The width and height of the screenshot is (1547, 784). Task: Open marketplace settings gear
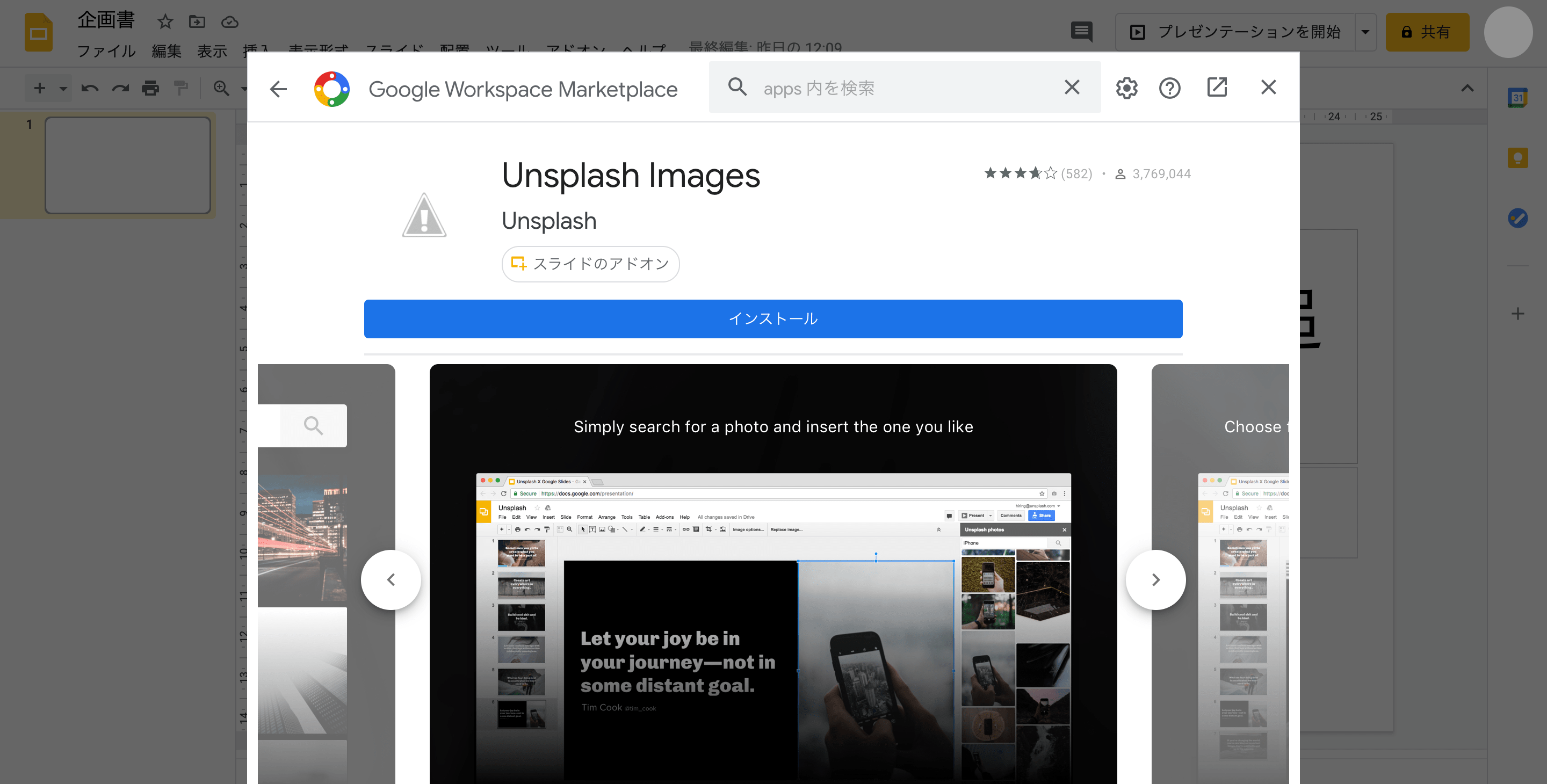point(1126,88)
